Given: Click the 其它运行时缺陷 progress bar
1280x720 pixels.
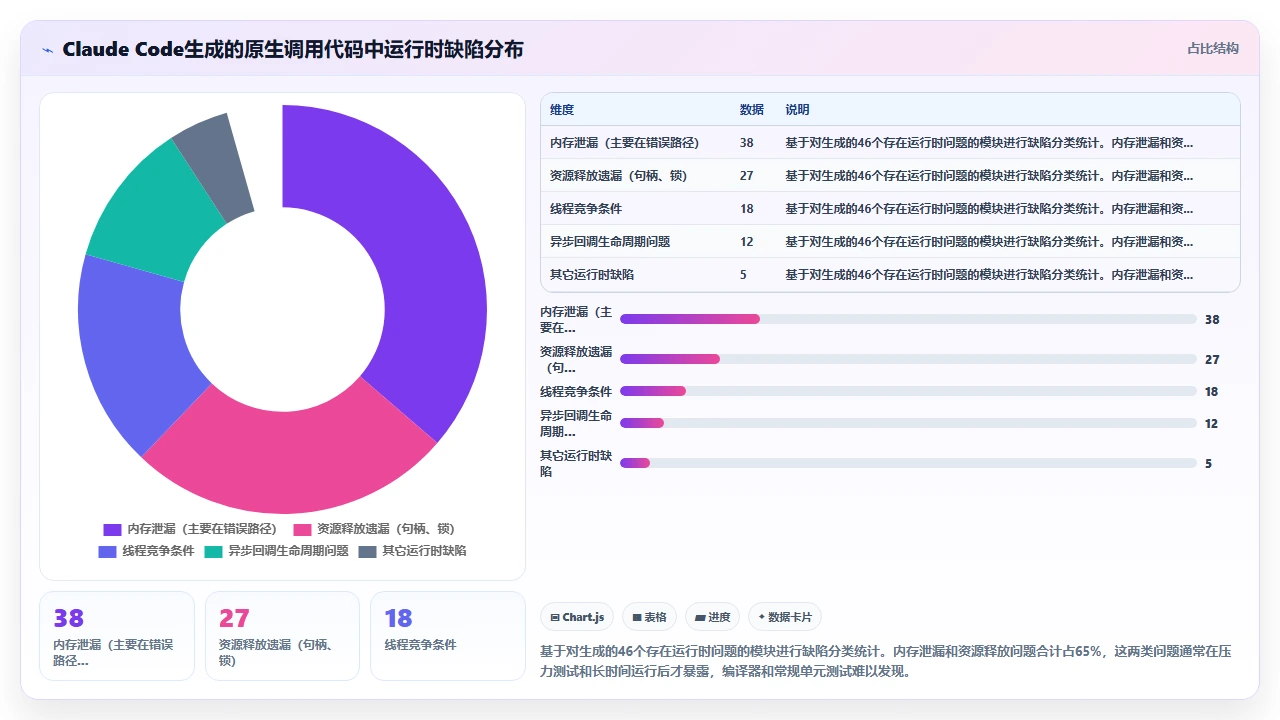Looking at the screenshot, I should tap(908, 463).
